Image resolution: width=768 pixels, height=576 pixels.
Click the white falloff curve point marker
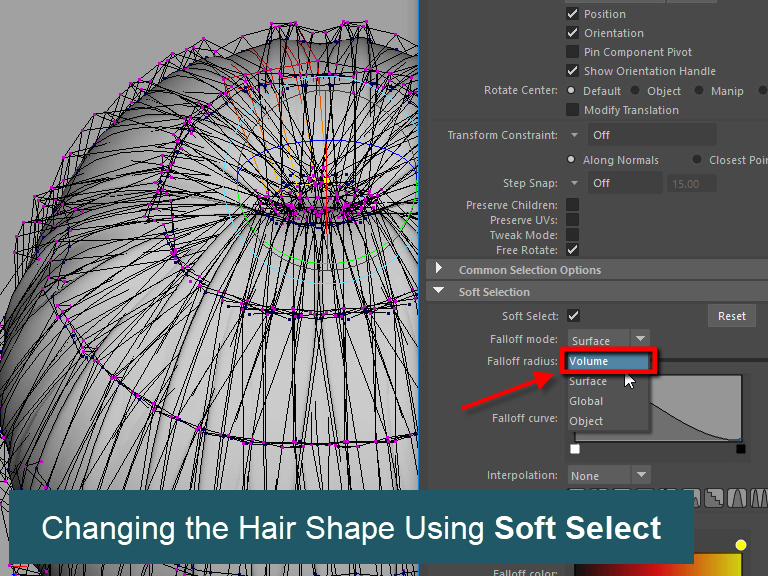575,449
